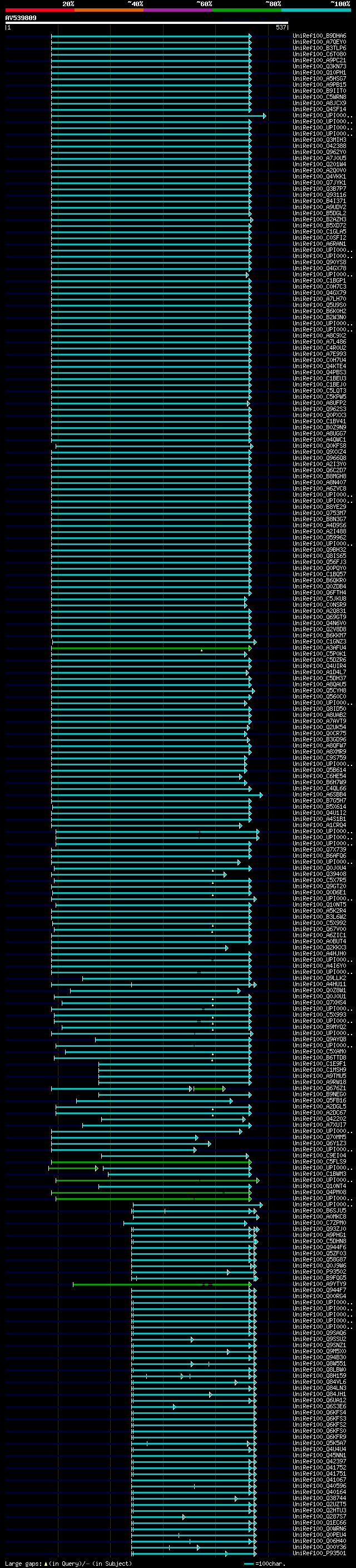Click green alignment bar of UniRef100_A3AFU4
This screenshot has width=356, height=1568.
click(x=151, y=648)
